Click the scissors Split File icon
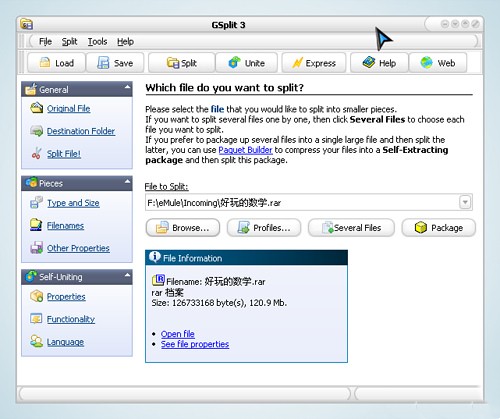This screenshot has height=419, width=500. [x=36, y=153]
